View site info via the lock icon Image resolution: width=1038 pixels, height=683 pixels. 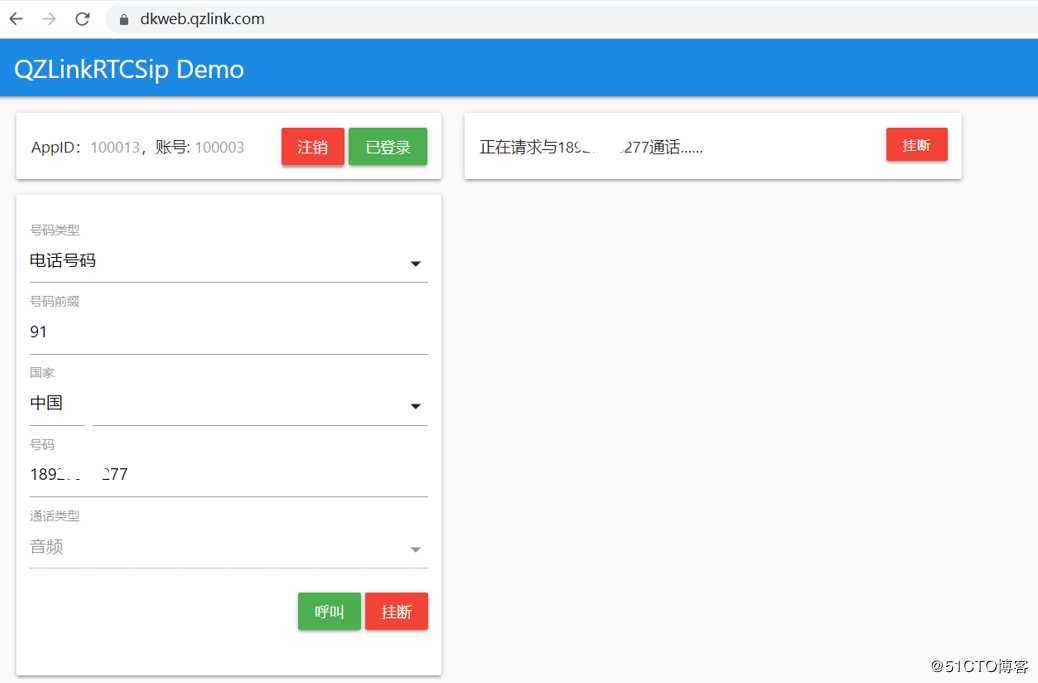[x=123, y=19]
